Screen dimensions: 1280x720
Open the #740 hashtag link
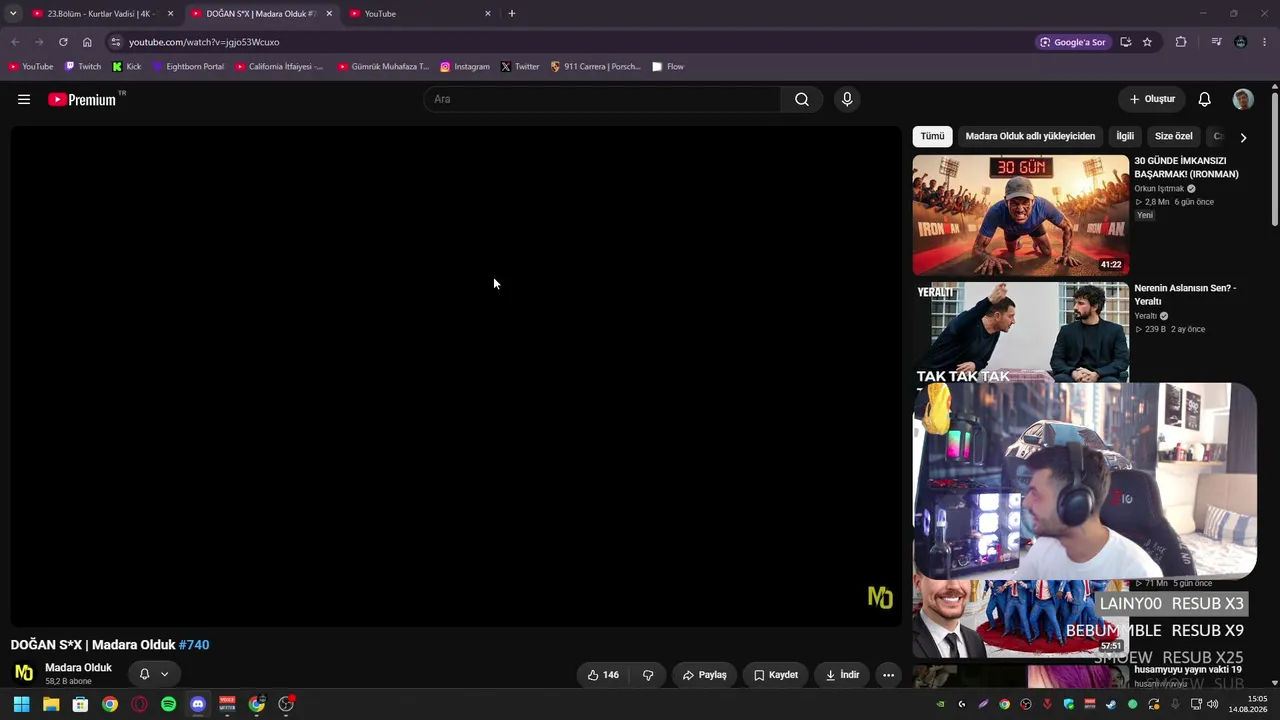194,645
